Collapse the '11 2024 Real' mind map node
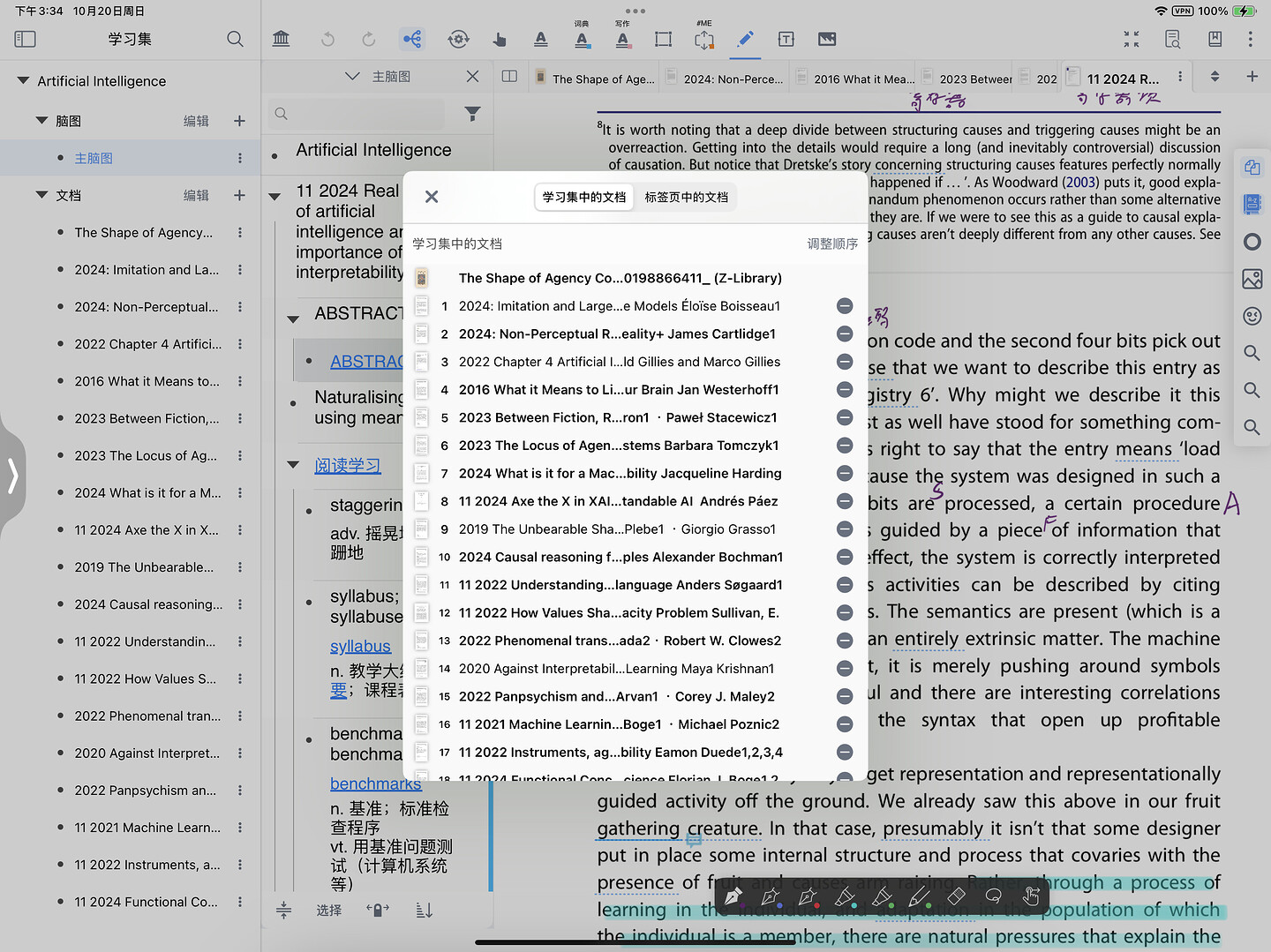Viewport: 1271px width, 952px height. coord(275,196)
